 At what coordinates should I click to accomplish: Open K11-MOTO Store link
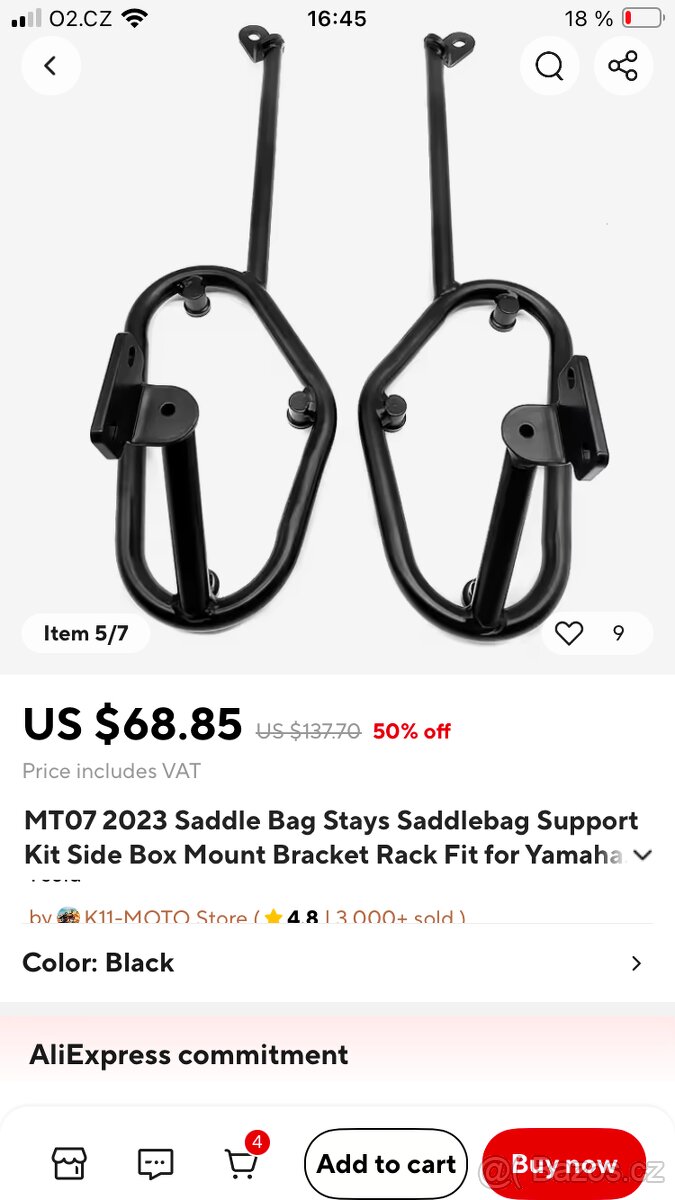[164, 918]
